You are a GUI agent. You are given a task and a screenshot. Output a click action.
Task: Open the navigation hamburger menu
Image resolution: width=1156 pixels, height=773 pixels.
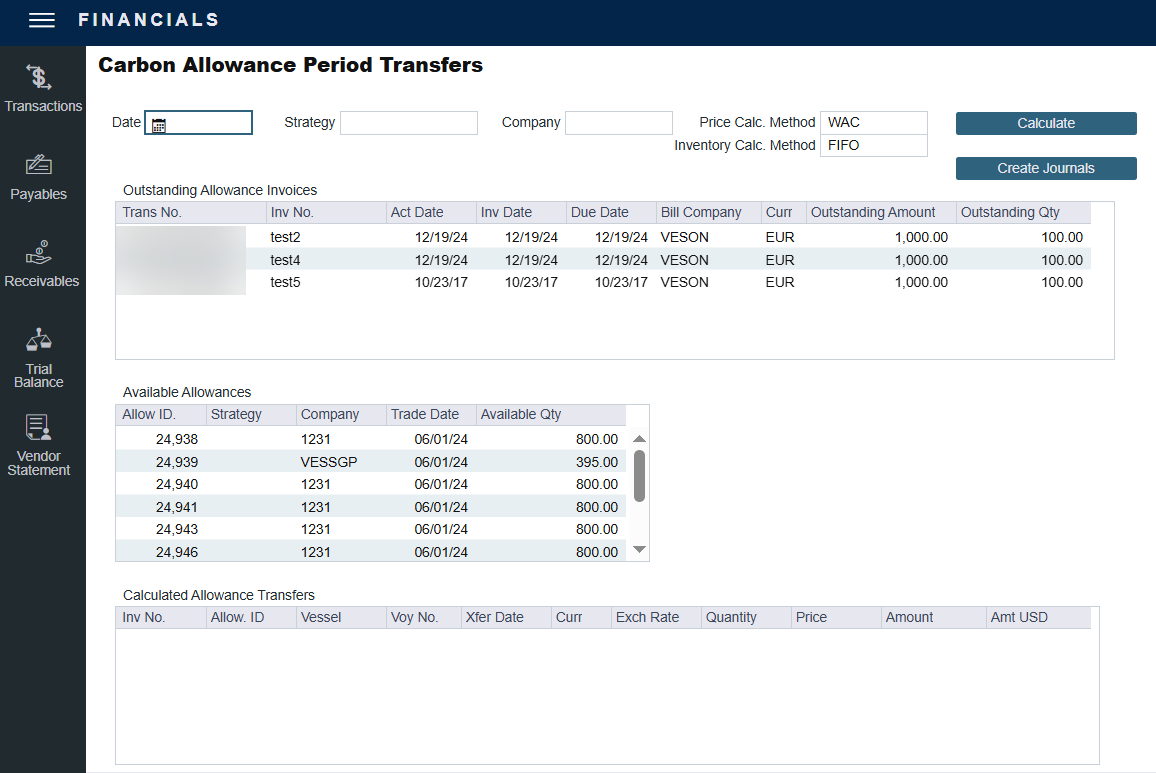point(41,19)
